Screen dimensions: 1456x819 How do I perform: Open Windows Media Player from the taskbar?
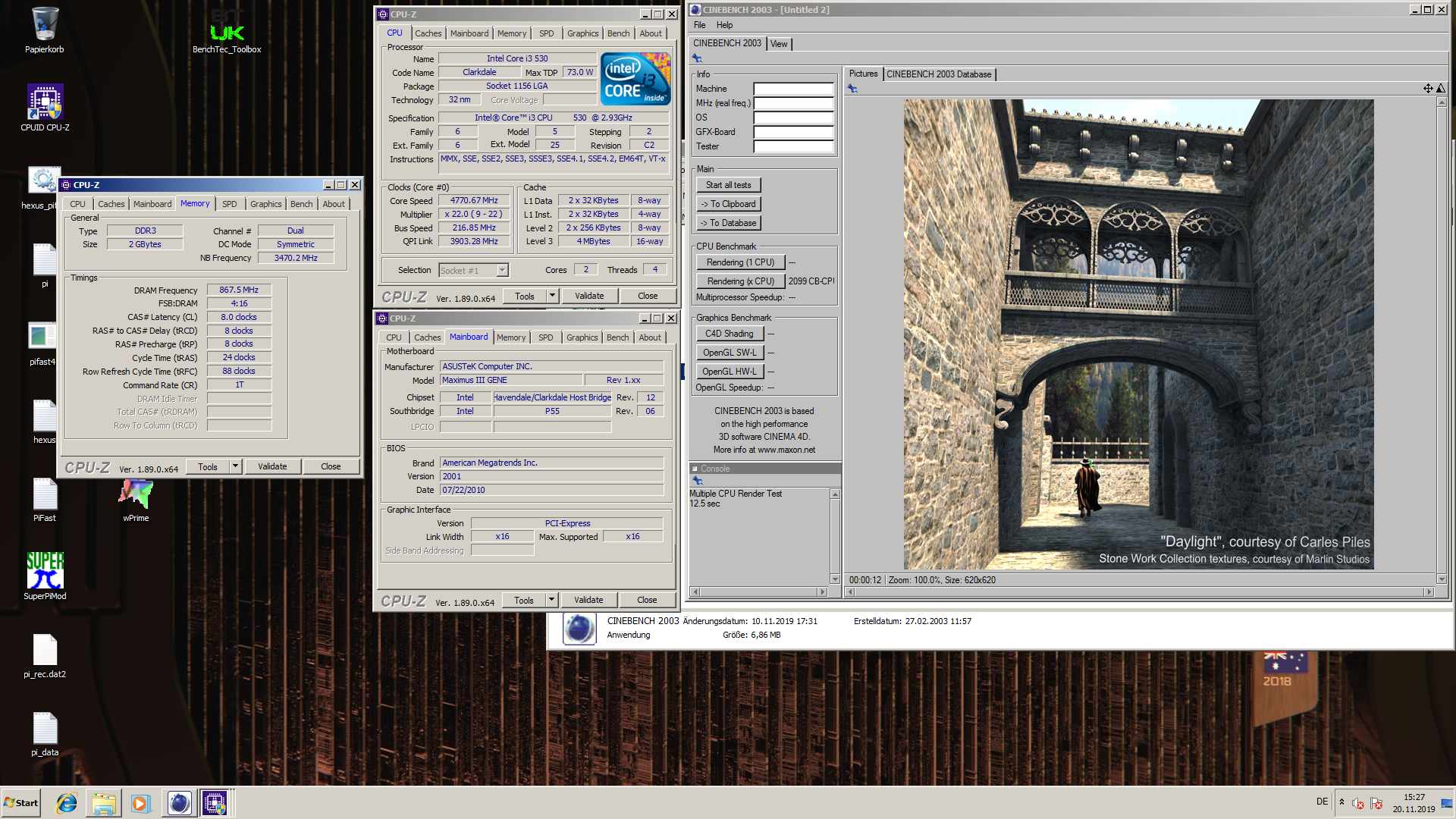point(140,803)
